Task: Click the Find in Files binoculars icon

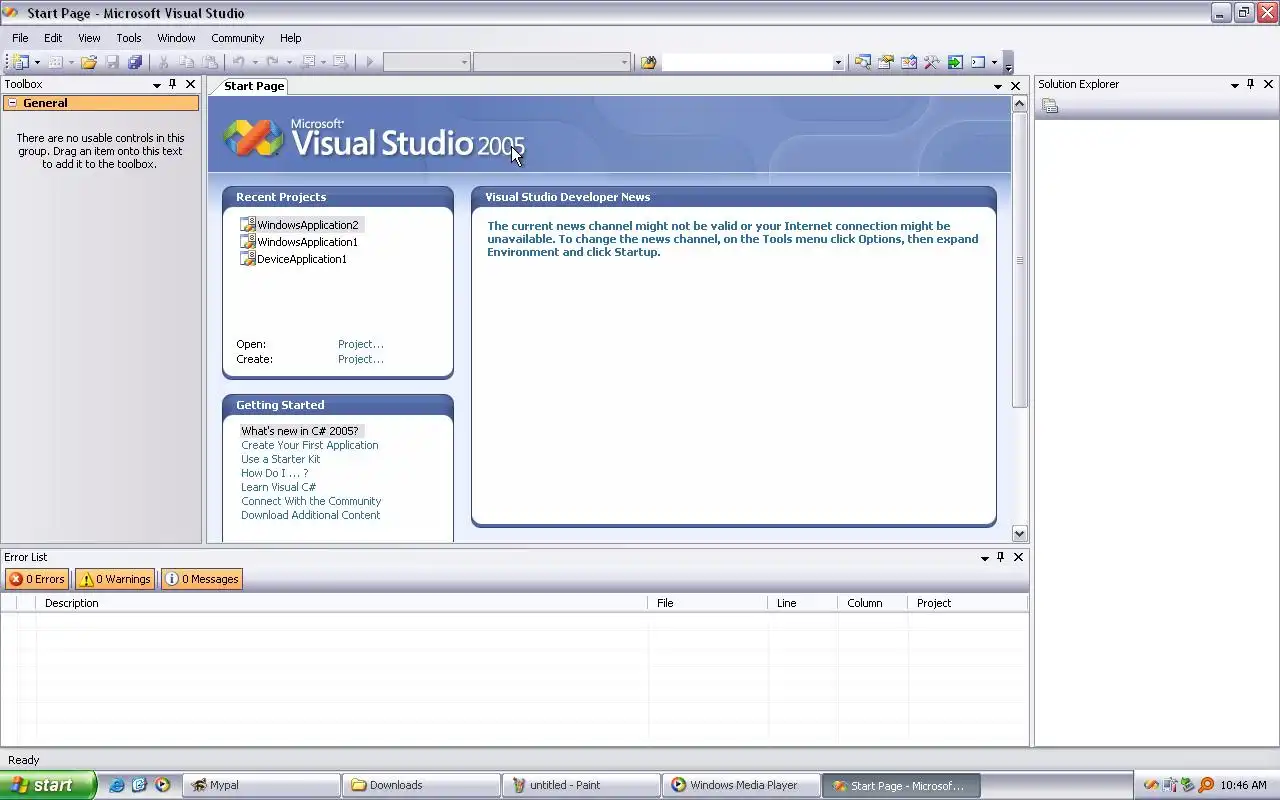Action: pos(648,62)
